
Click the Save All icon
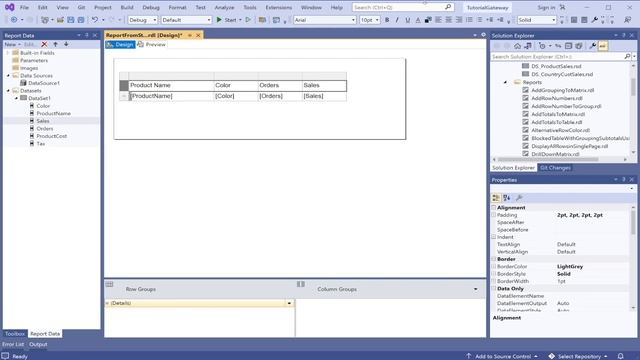tap(81, 20)
